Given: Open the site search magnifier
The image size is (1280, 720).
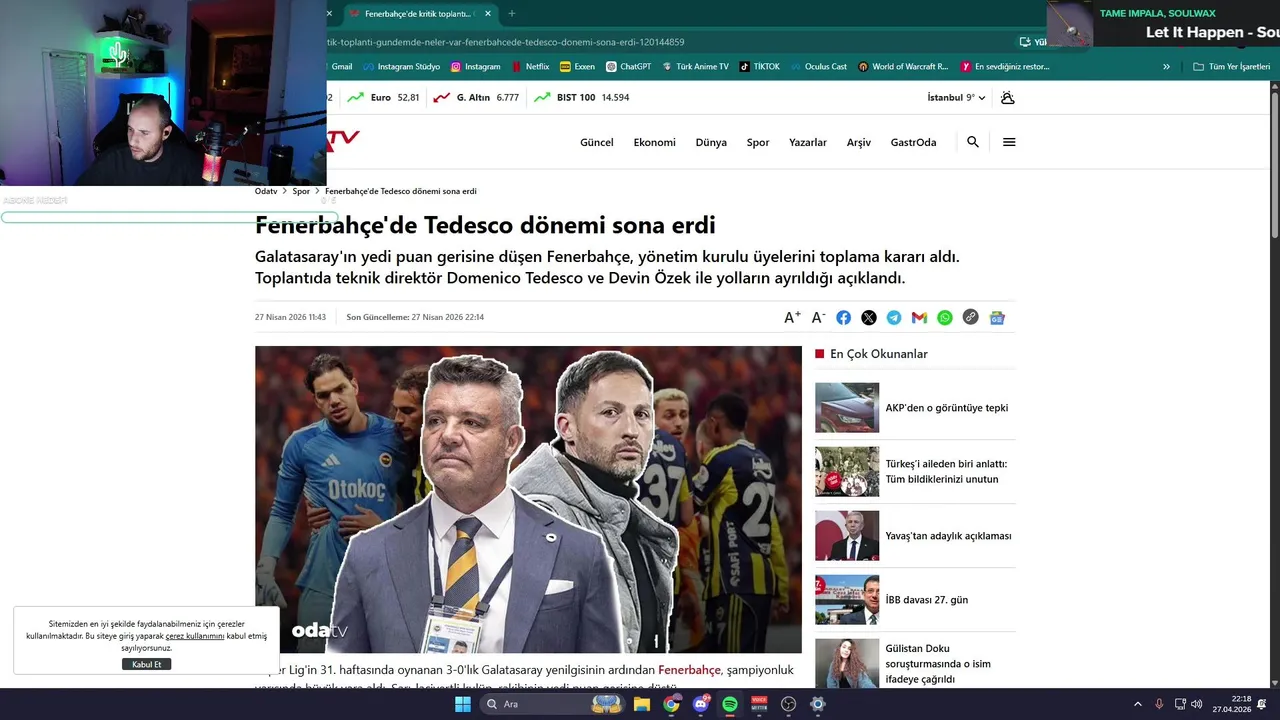Looking at the screenshot, I should point(973,142).
